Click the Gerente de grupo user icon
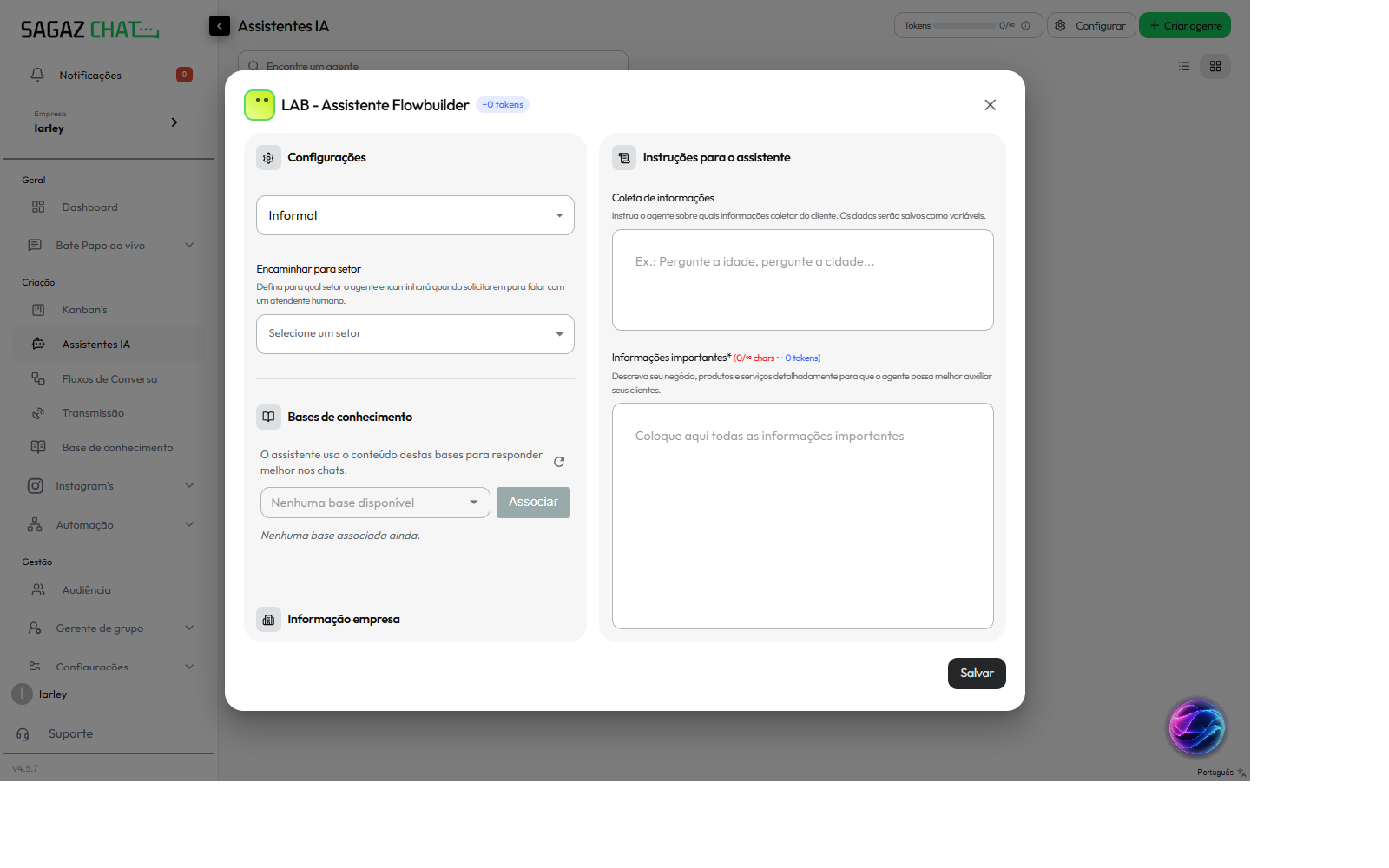1389x868 pixels. coord(35,628)
